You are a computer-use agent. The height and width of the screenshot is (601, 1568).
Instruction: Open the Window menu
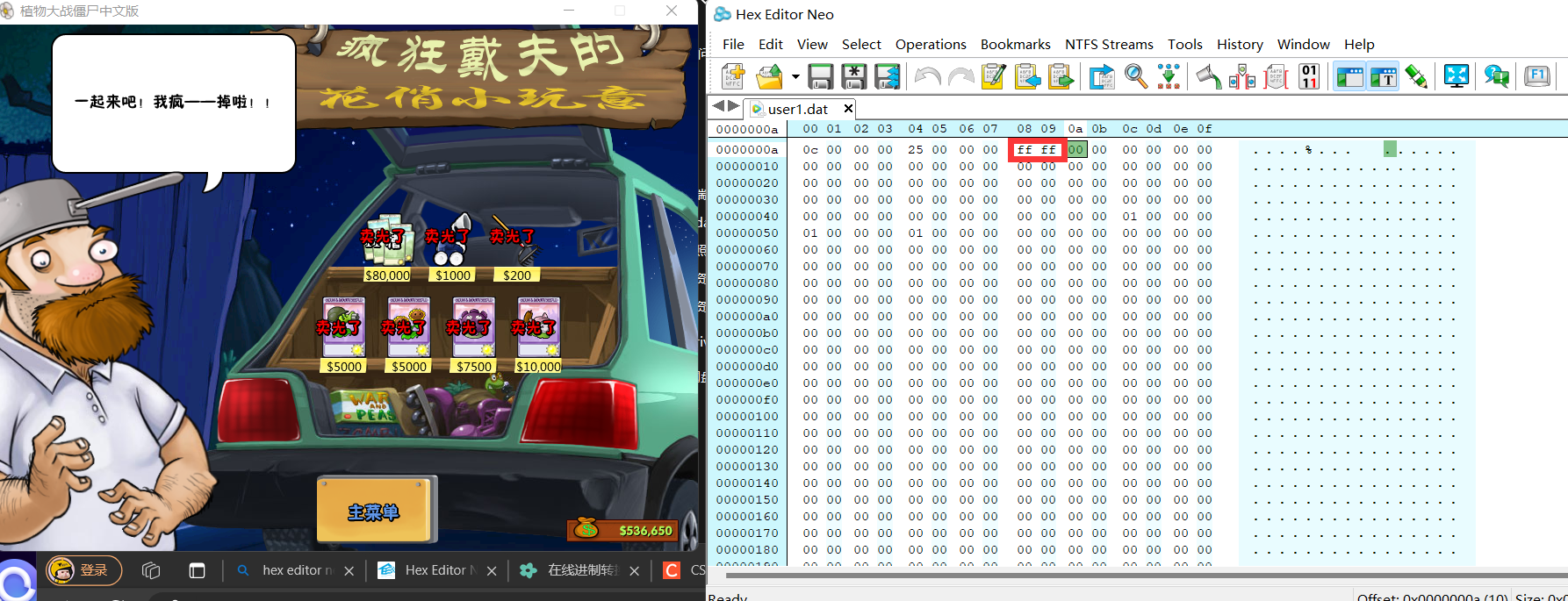[x=1303, y=44]
